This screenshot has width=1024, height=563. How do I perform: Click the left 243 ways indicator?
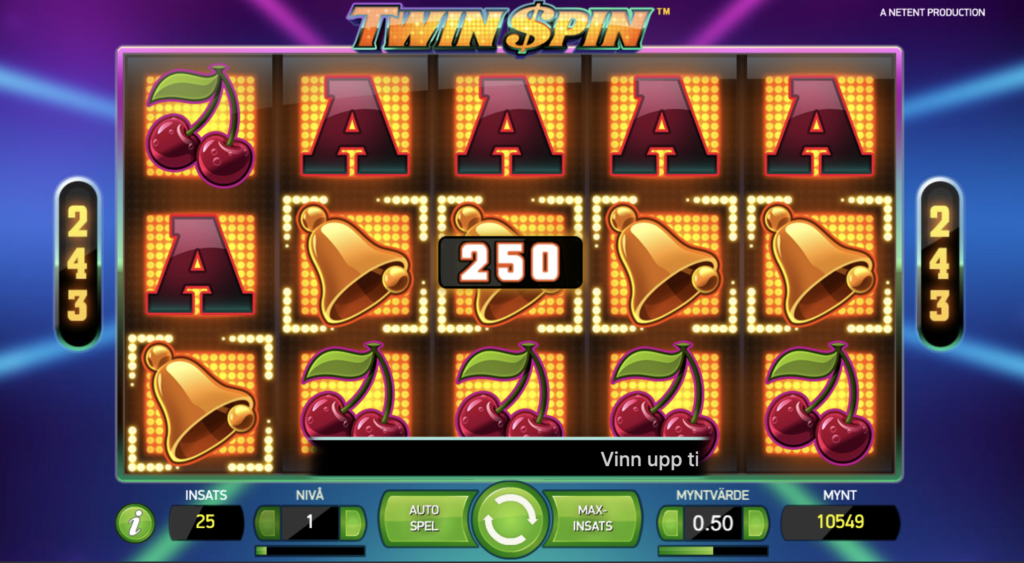point(78,263)
